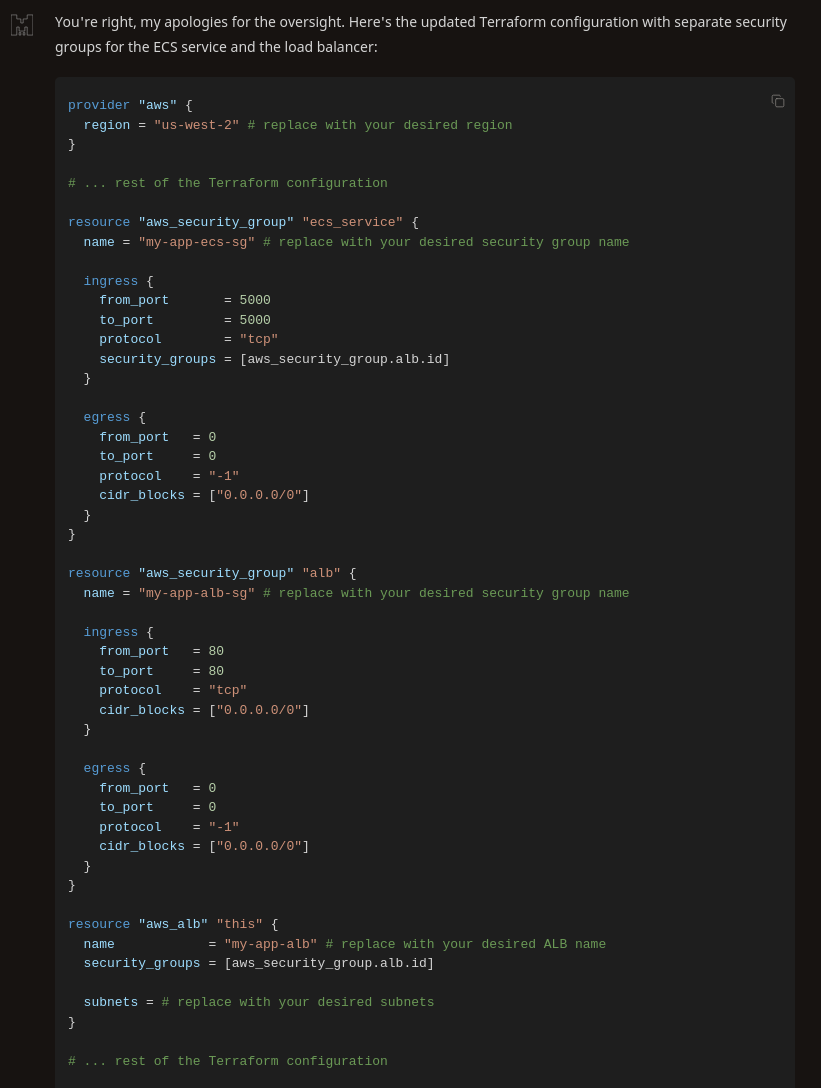This screenshot has height=1088, width=821.
Task: Click the "ecs_service" resource name
Action: [x=352, y=222]
